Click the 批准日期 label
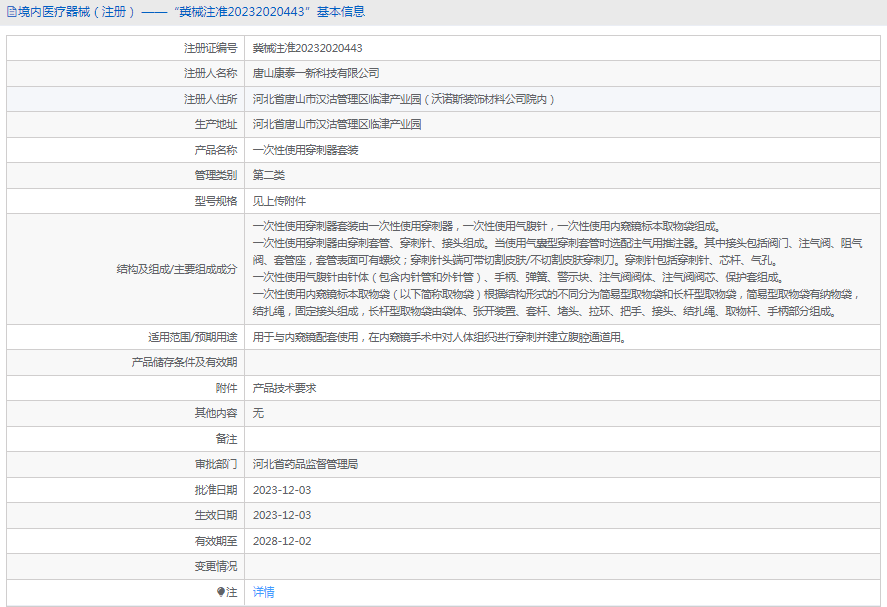Screen dimensions: 887x607 pos(216,490)
